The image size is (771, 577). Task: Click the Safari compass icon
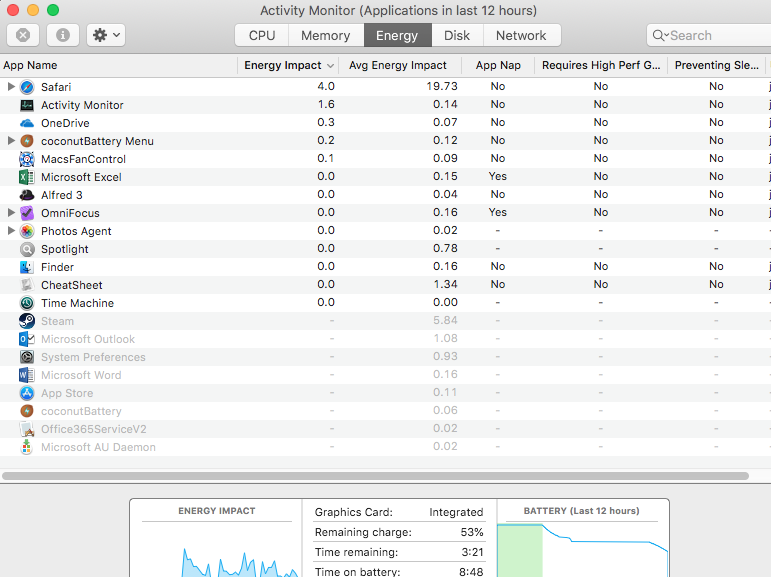[27, 87]
